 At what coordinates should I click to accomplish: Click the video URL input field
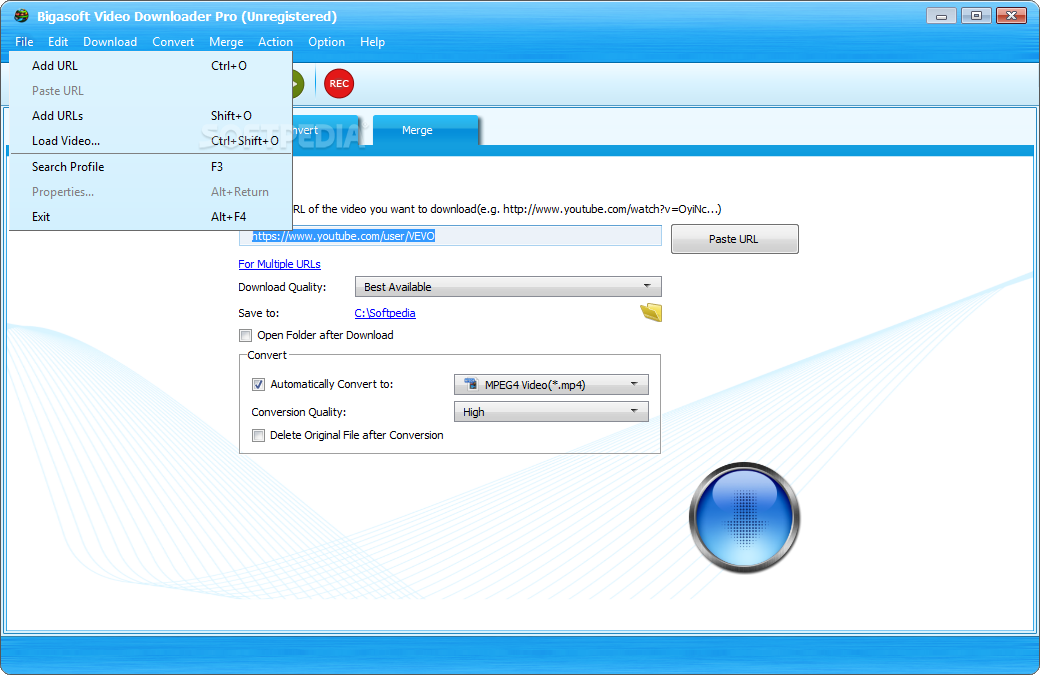pyautogui.click(x=450, y=236)
